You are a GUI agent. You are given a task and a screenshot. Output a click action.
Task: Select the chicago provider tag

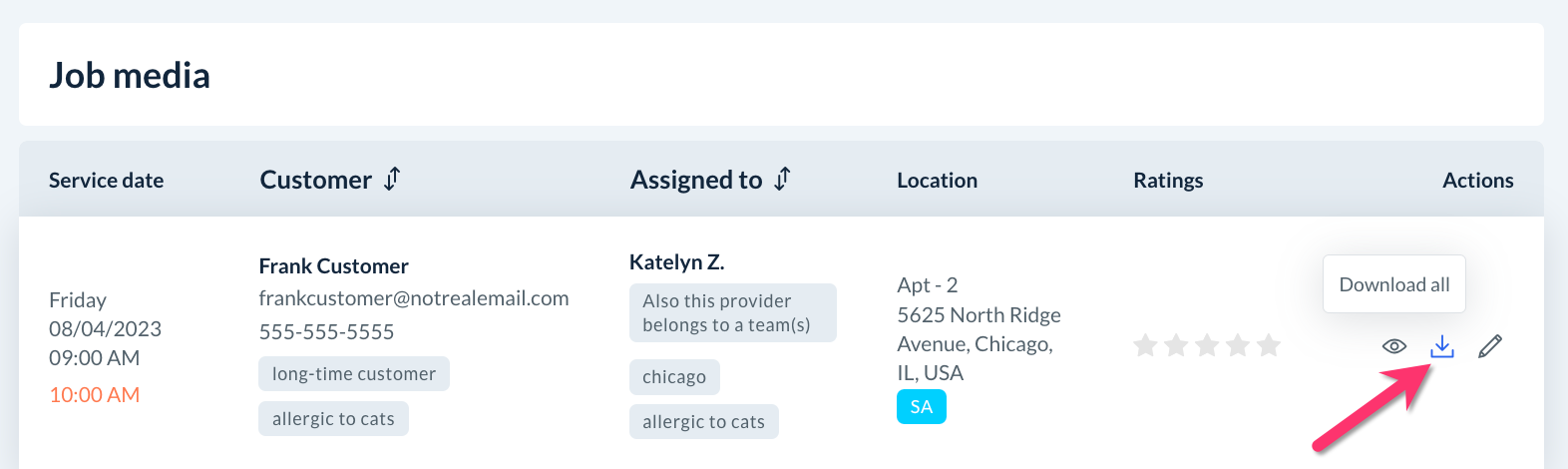(674, 377)
